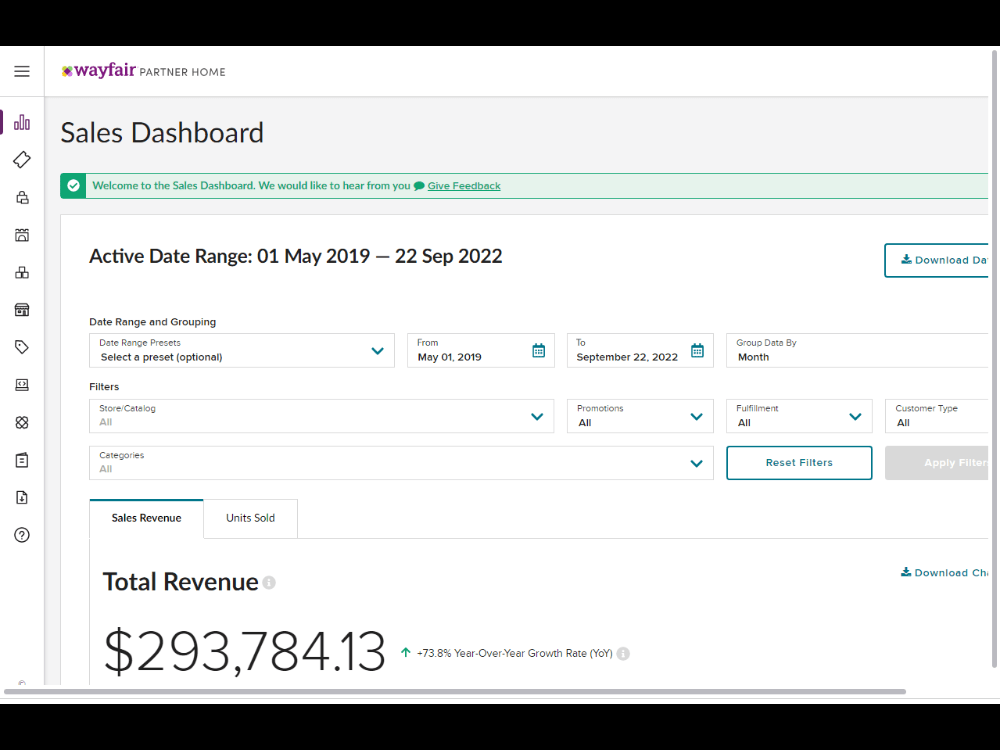Click the From date field May 01, 2019
This screenshot has width=1000, height=750.
tap(481, 350)
